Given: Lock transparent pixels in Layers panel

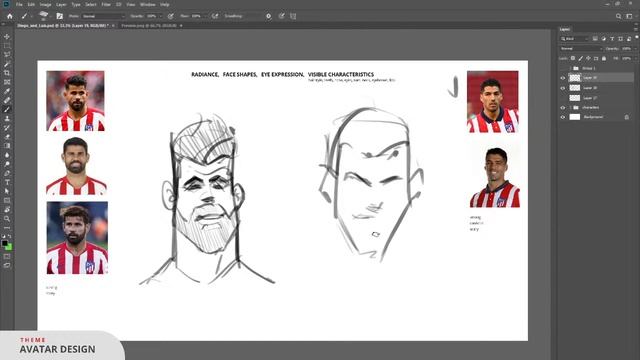Looking at the screenshot, I should [573, 58].
